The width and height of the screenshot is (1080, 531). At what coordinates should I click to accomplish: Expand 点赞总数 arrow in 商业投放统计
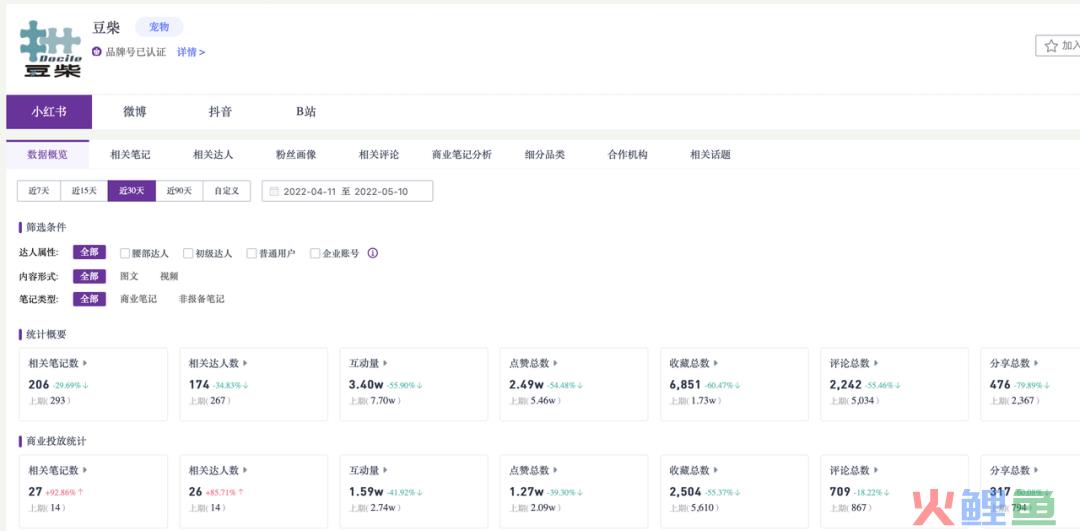556,470
